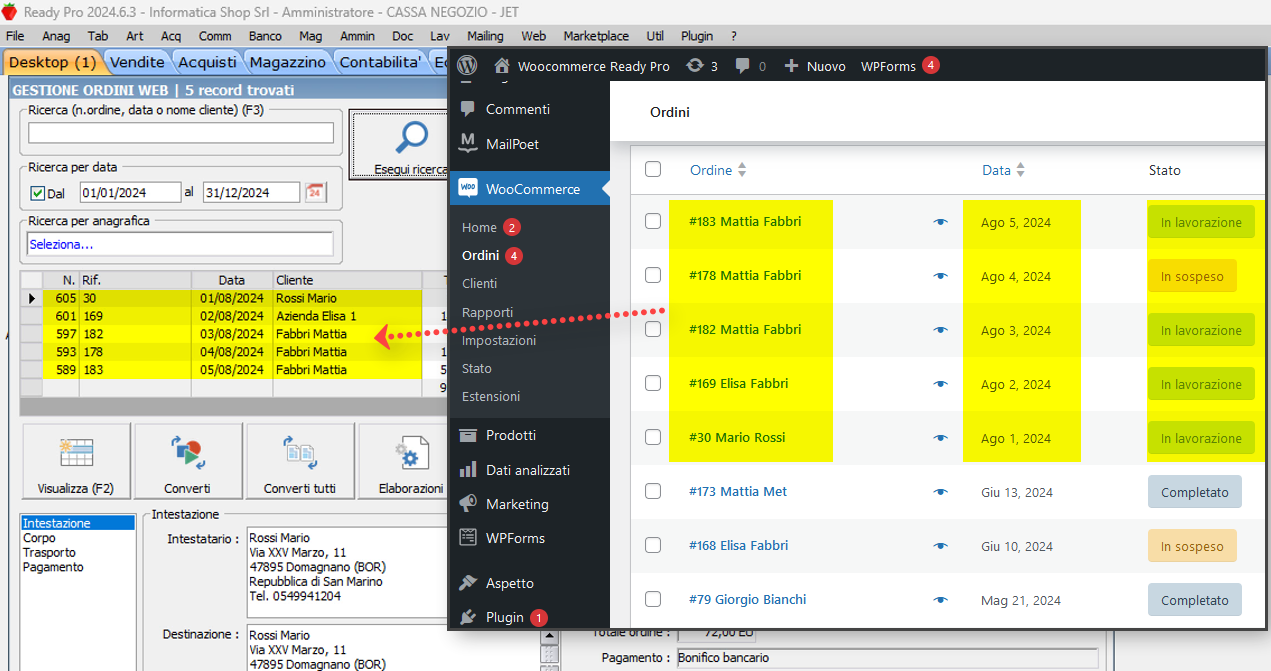Select order row 589 Fabbri Mattia
Screen dimensions: 1271x671
pos(235,370)
